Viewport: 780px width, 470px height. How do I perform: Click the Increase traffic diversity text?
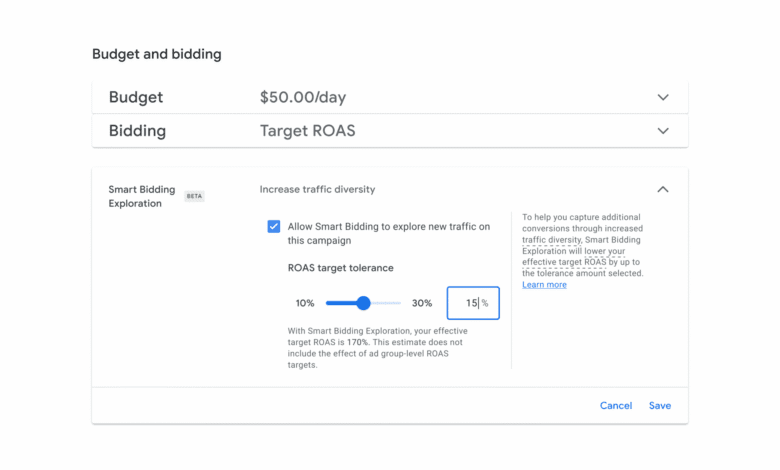(317, 189)
